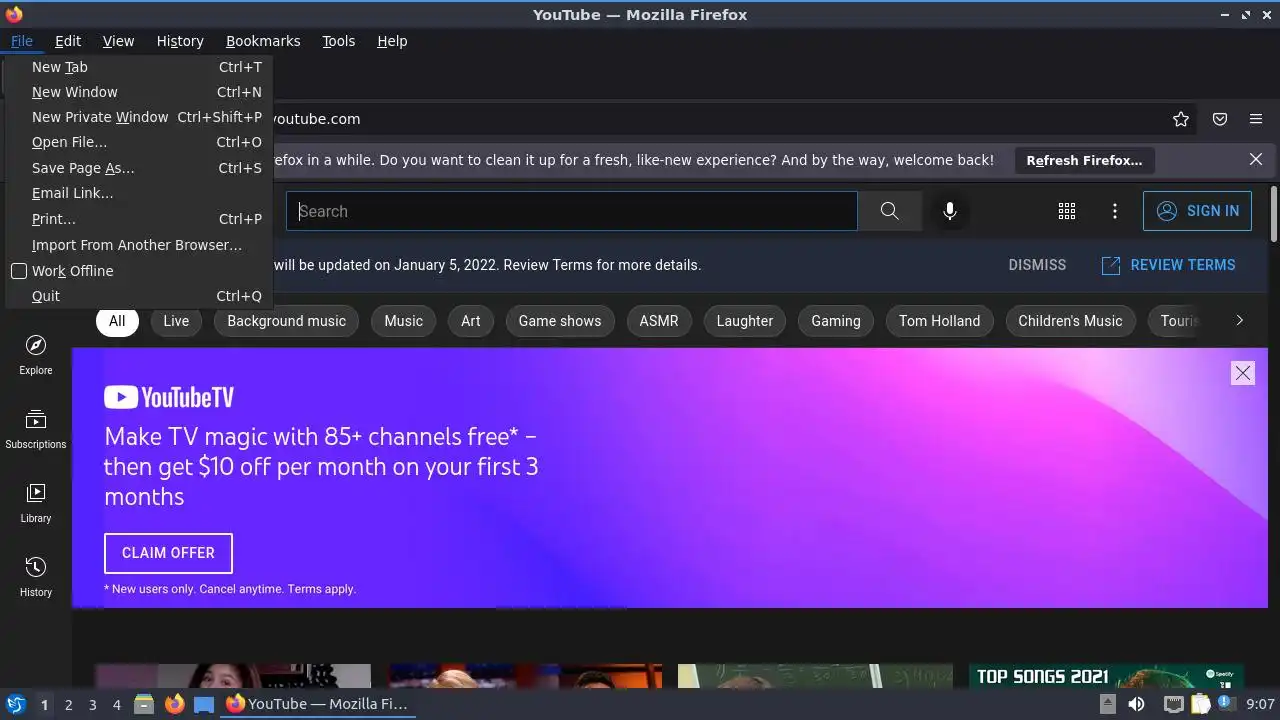Select the Music category chip

pyautogui.click(x=404, y=321)
